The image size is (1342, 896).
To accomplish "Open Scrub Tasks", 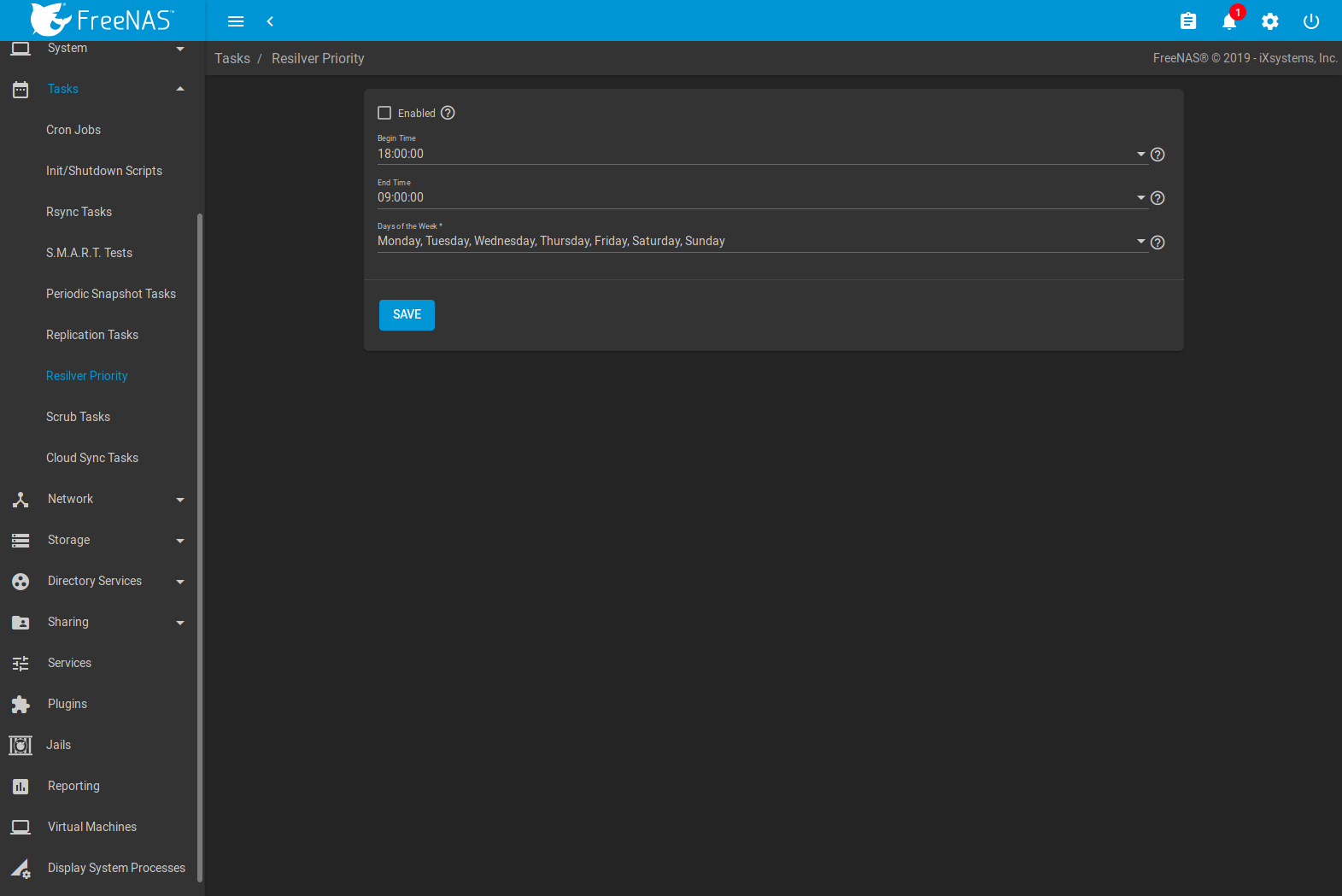I will point(78,417).
